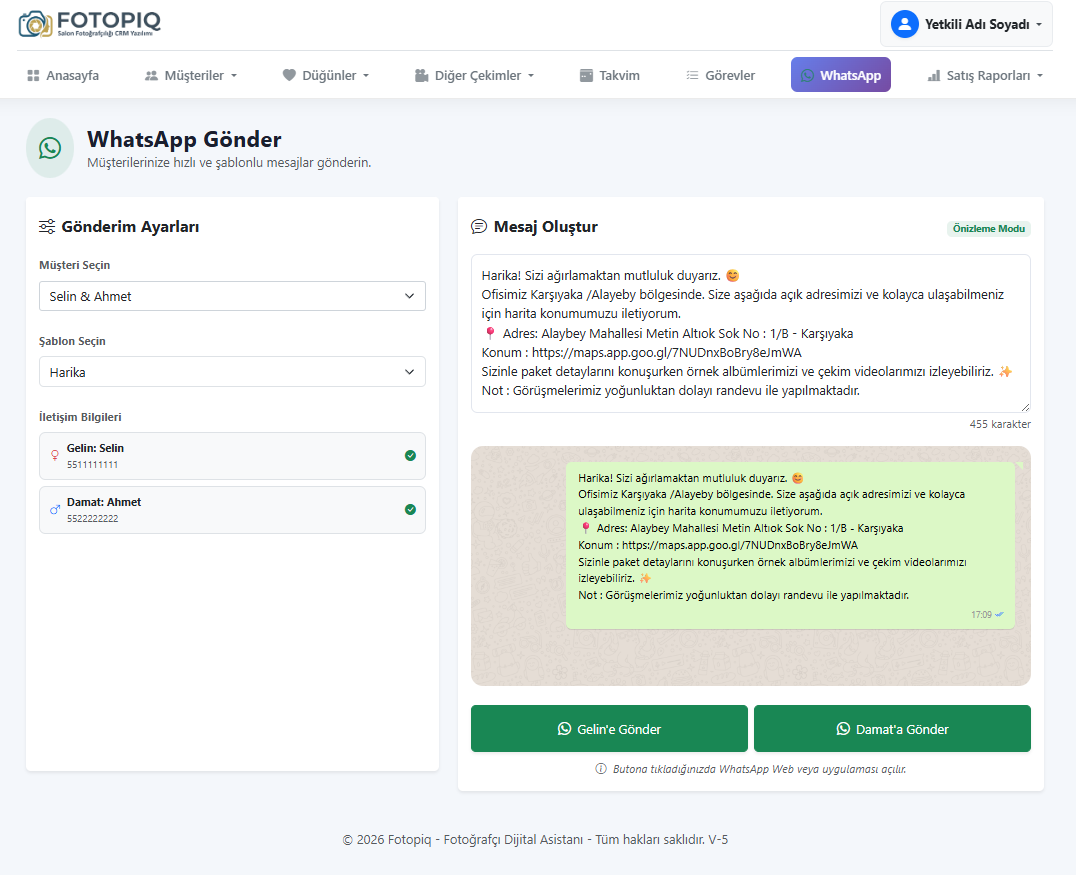Click the Önizleme Modu badge

[988, 229]
